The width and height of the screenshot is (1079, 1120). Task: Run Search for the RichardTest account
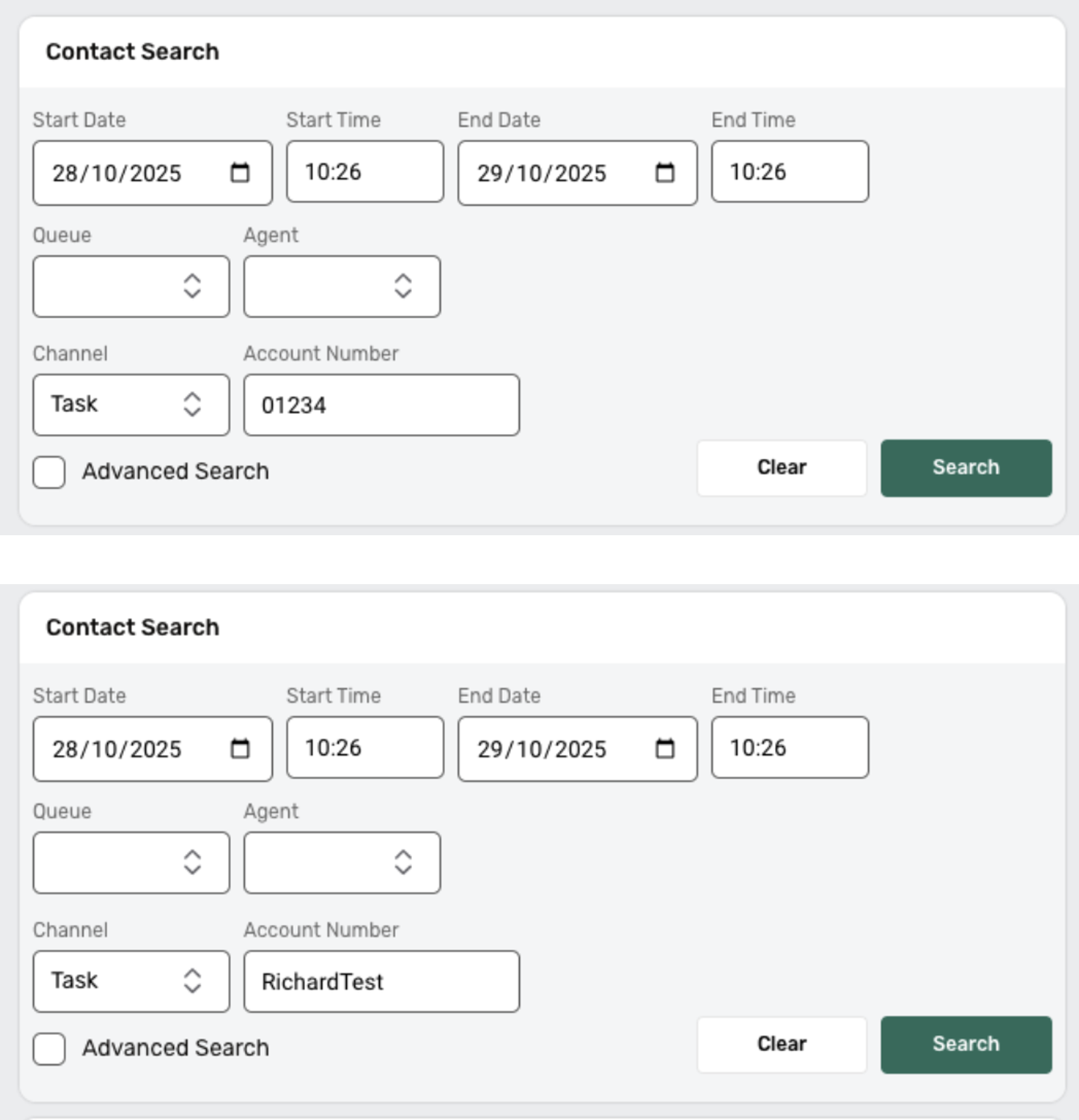(966, 1044)
